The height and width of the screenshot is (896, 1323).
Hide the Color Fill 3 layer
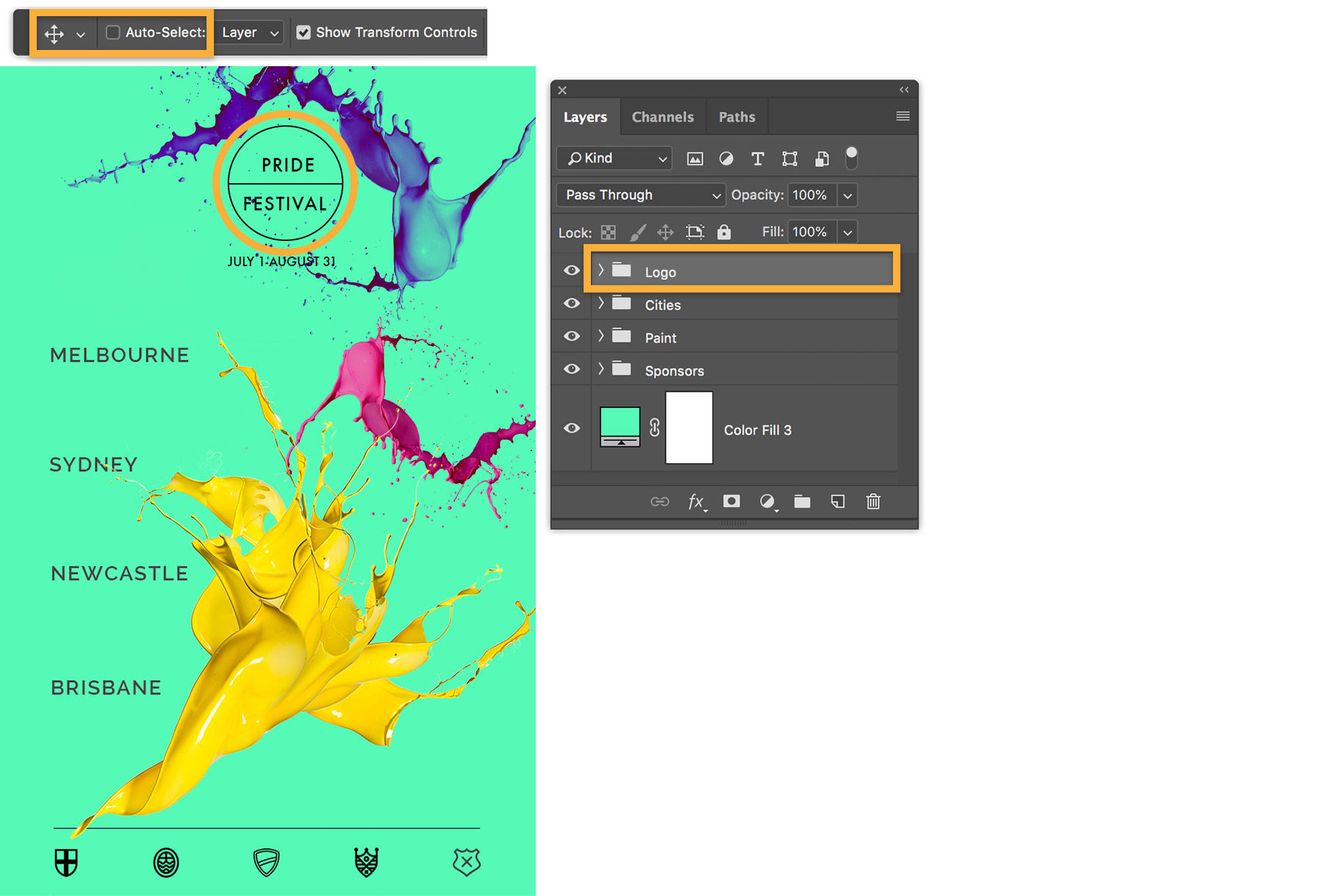pyautogui.click(x=572, y=428)
